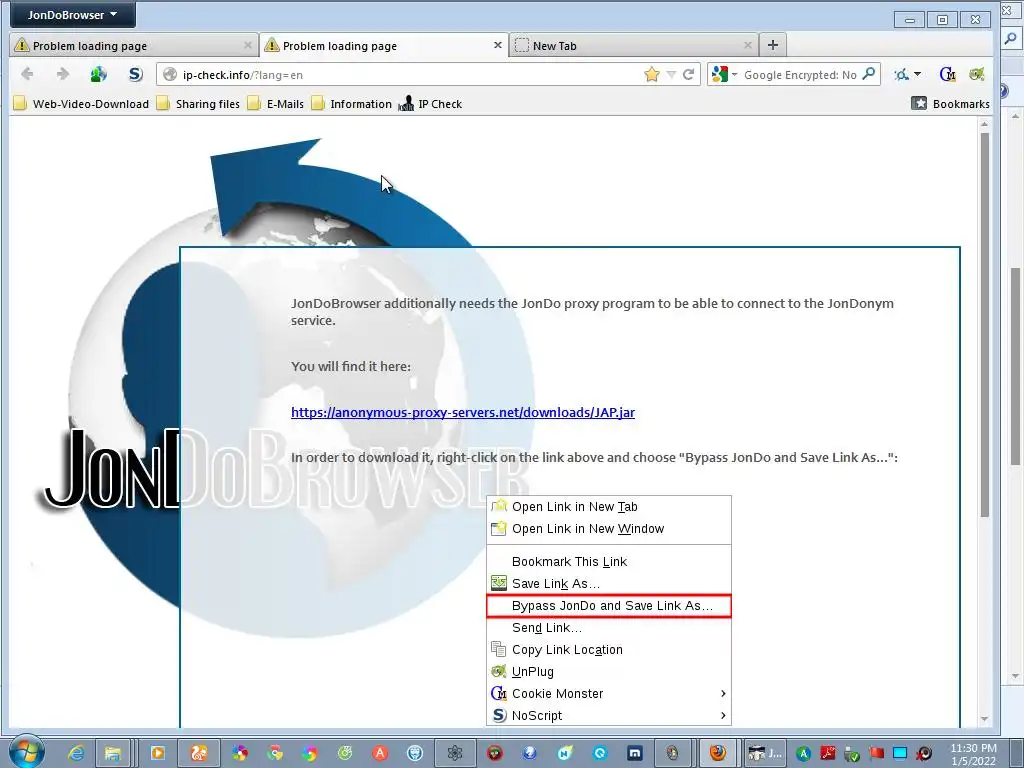Reload the current page
Screen dimensions: 1024x768
pyautogui.click(x=688, y=74)
